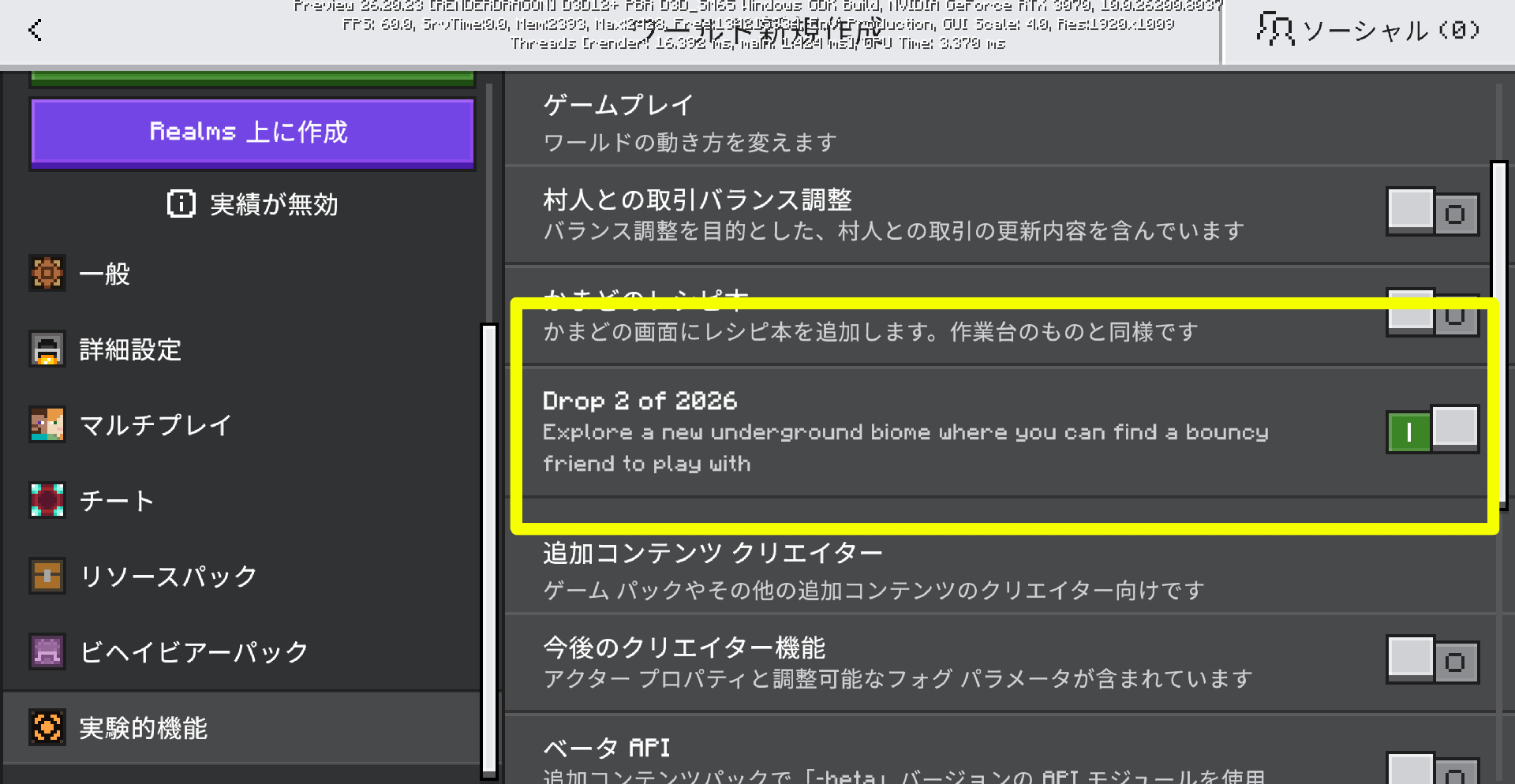This screenshot has width=1515, height=784.
Task: Select the リソースパック chest icon
Action: tap(47, 577)
